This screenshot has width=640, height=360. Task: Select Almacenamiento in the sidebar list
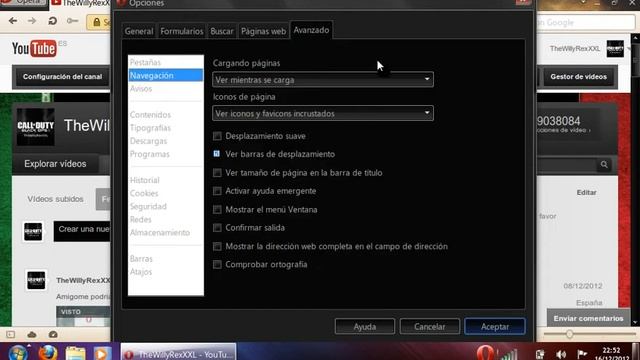click(165, 232)
